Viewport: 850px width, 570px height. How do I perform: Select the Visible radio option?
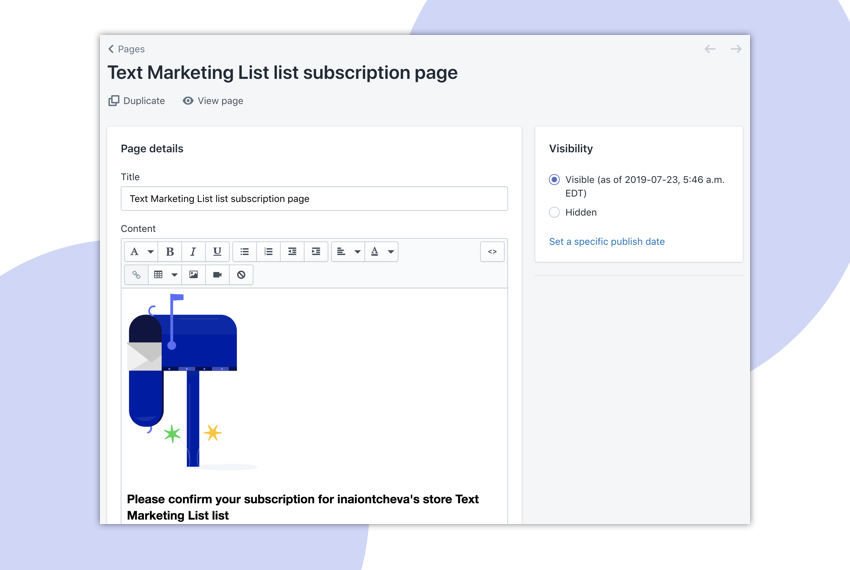554,180
